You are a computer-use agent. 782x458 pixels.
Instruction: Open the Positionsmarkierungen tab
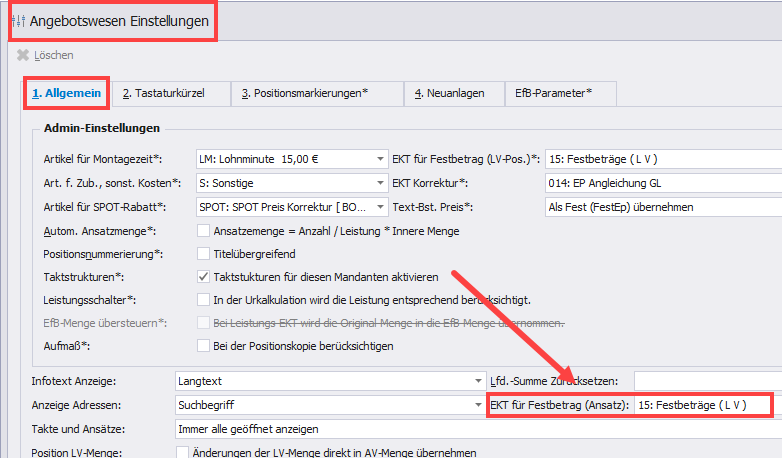(x=304, y=93)
